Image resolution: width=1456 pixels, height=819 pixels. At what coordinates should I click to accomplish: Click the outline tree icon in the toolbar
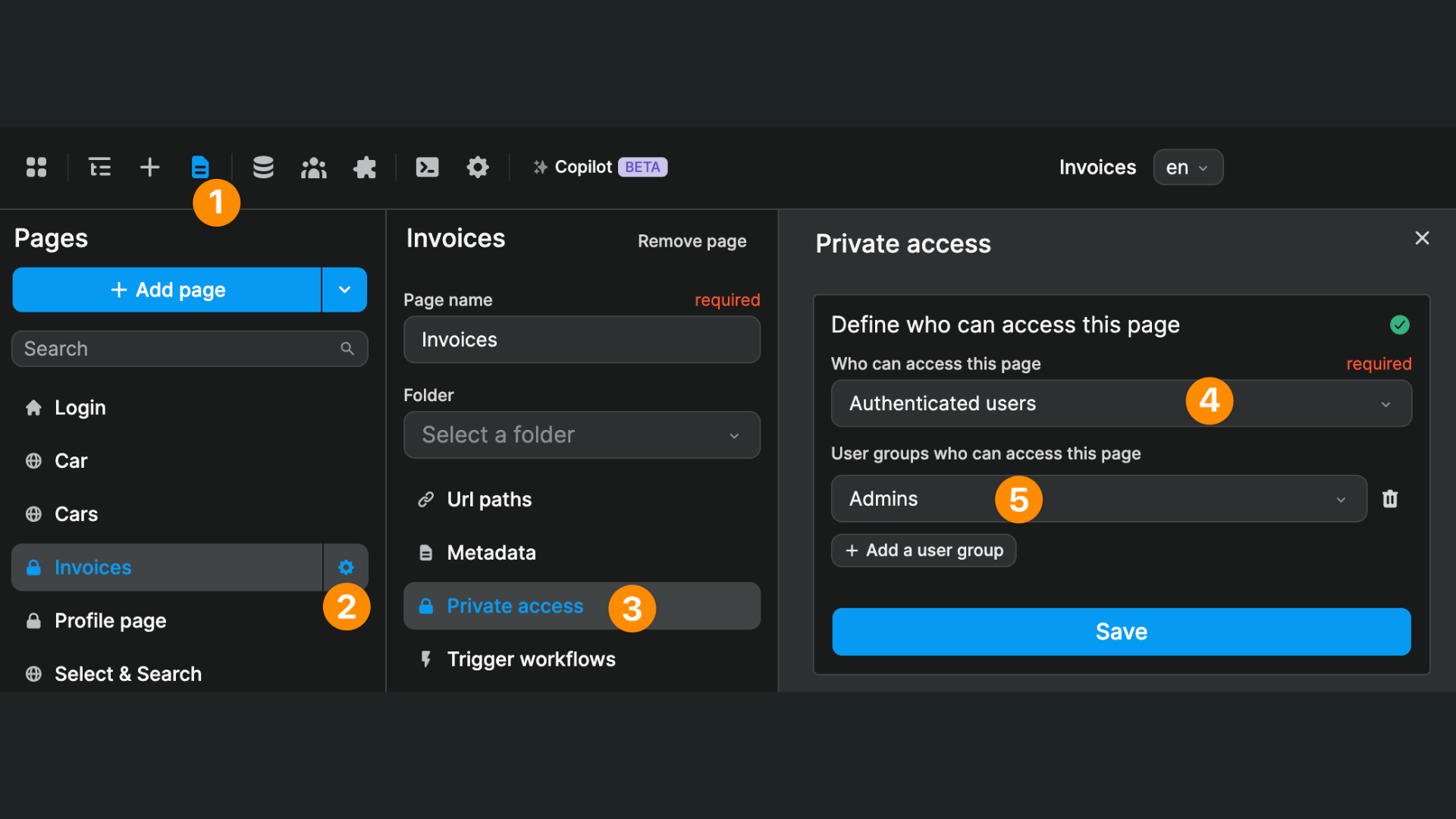pyautogui.click(x=99, y=167)
